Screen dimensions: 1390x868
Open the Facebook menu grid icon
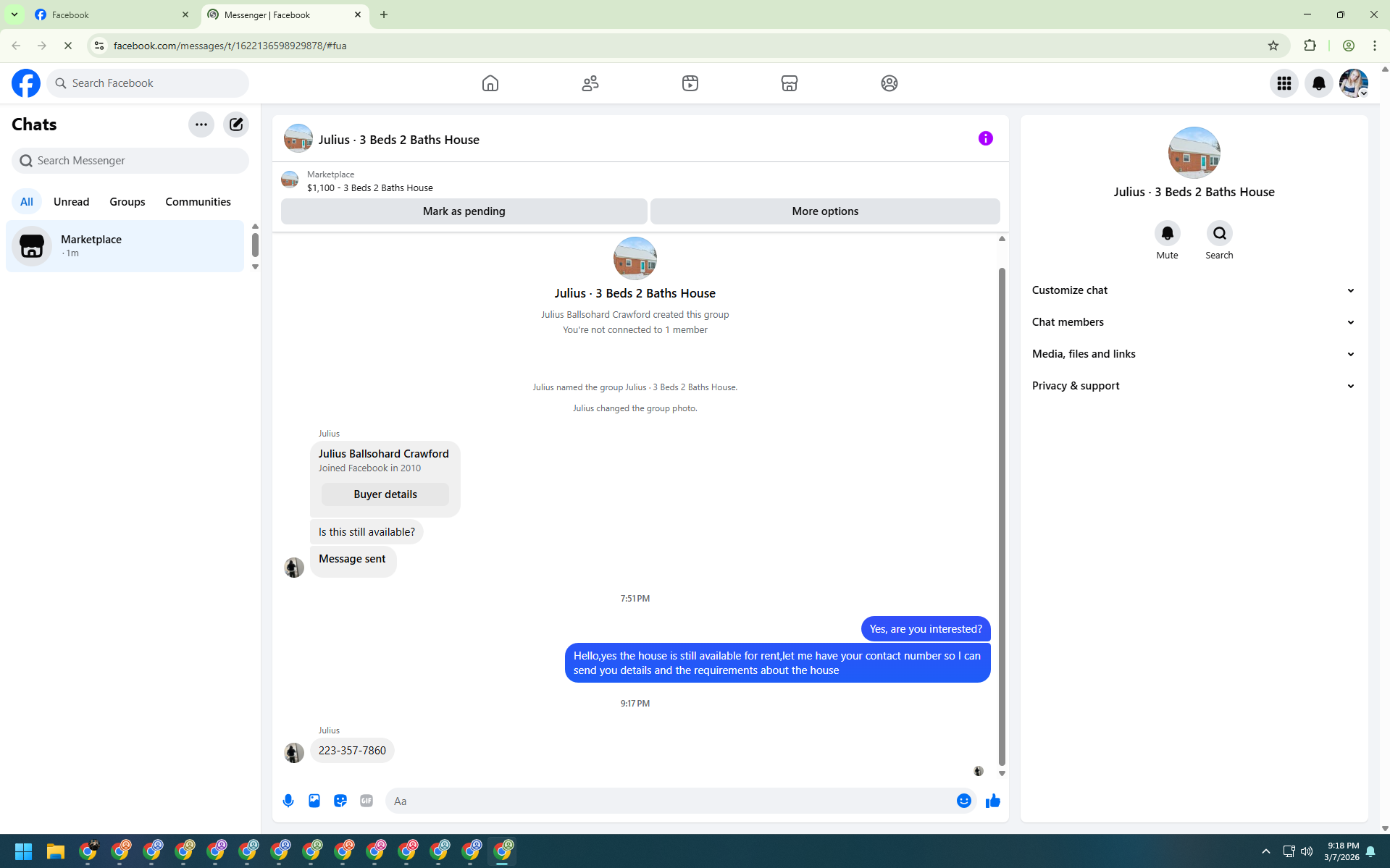1284,83
